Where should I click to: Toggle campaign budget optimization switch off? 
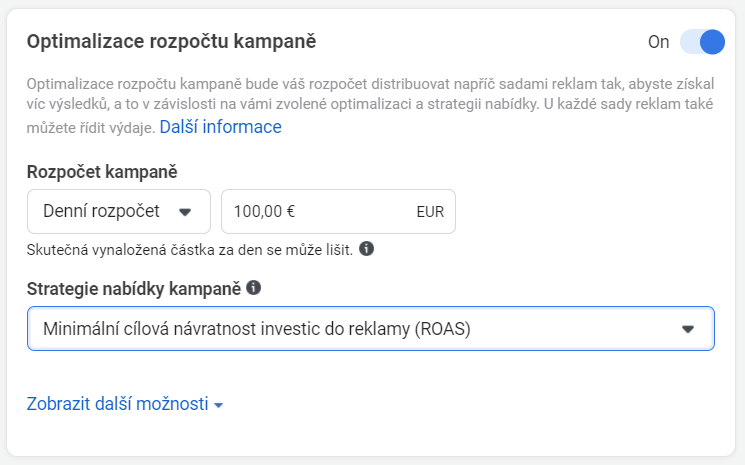click(702, 42)
